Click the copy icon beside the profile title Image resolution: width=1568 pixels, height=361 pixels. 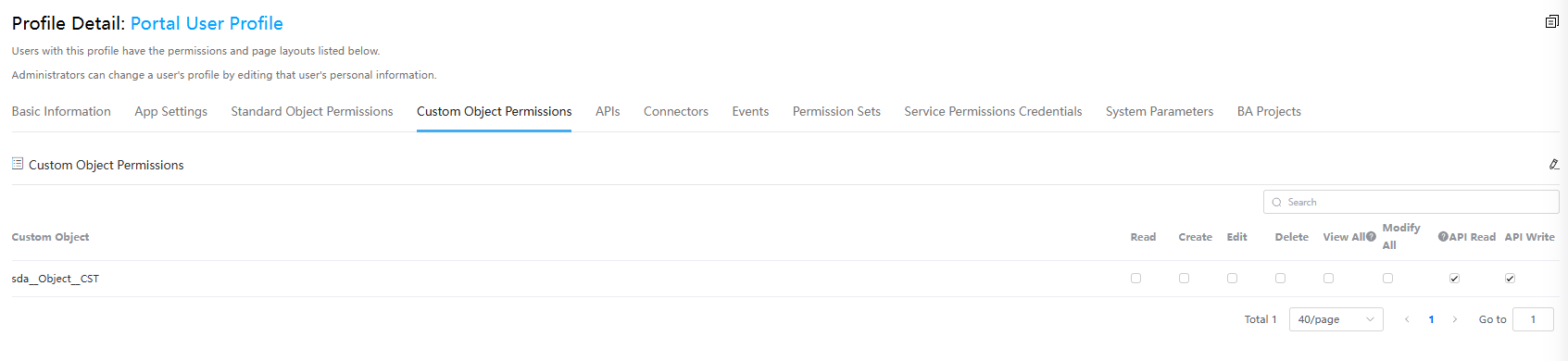click(x=1551, y=21)
